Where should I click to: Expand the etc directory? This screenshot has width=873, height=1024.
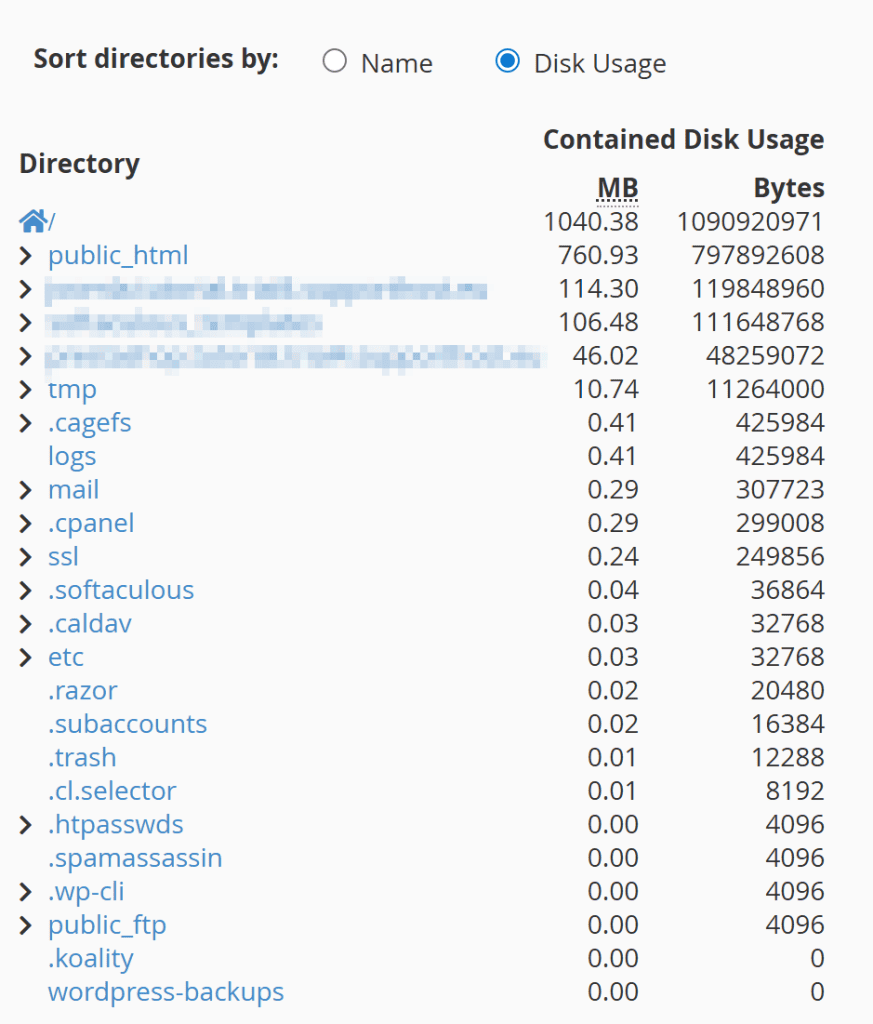click(x=25, y=657)
